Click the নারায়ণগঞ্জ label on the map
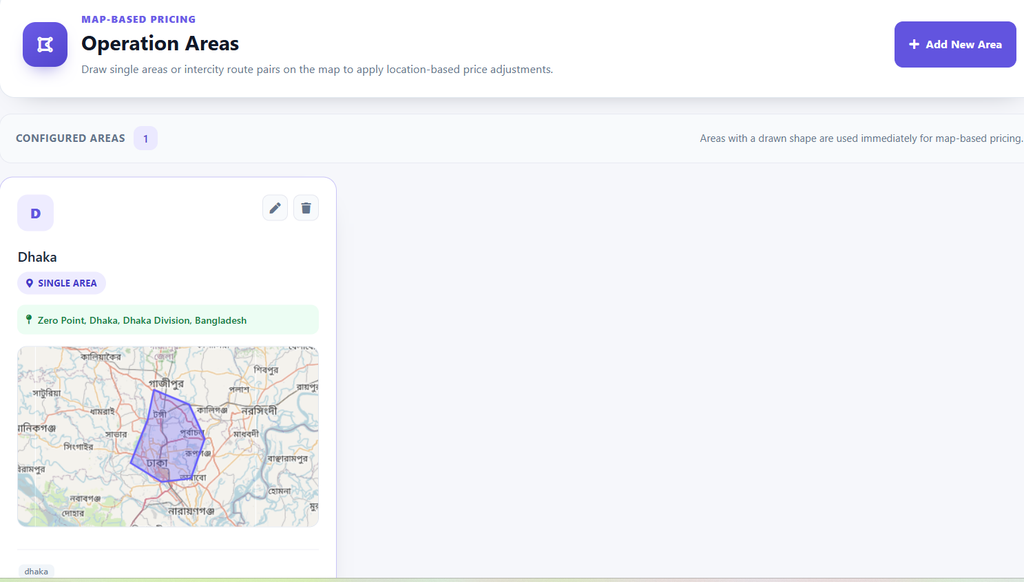Screen dimensions: 1024x582 click(191, 511)
